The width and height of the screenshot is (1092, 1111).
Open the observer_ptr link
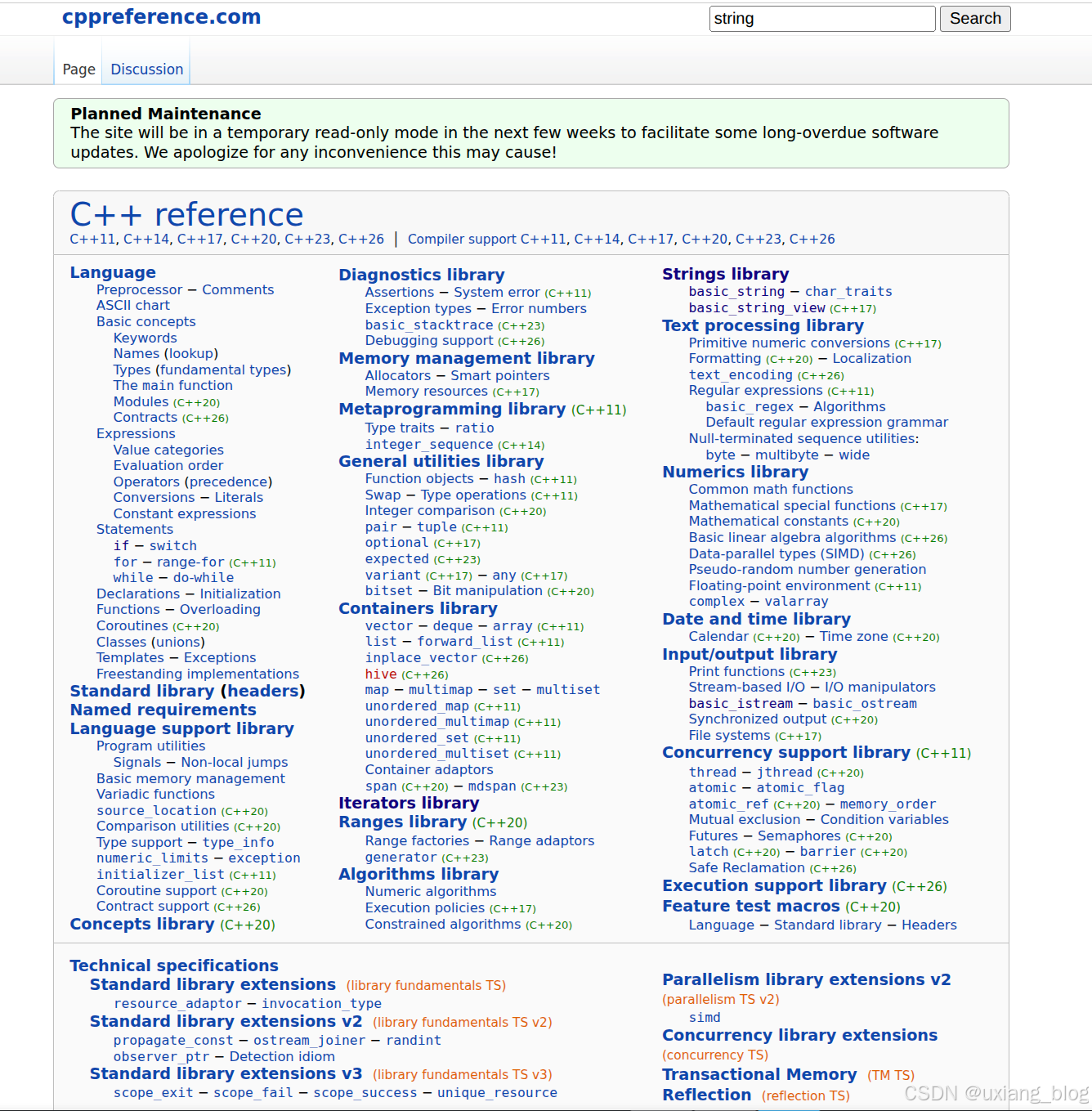161,1056
